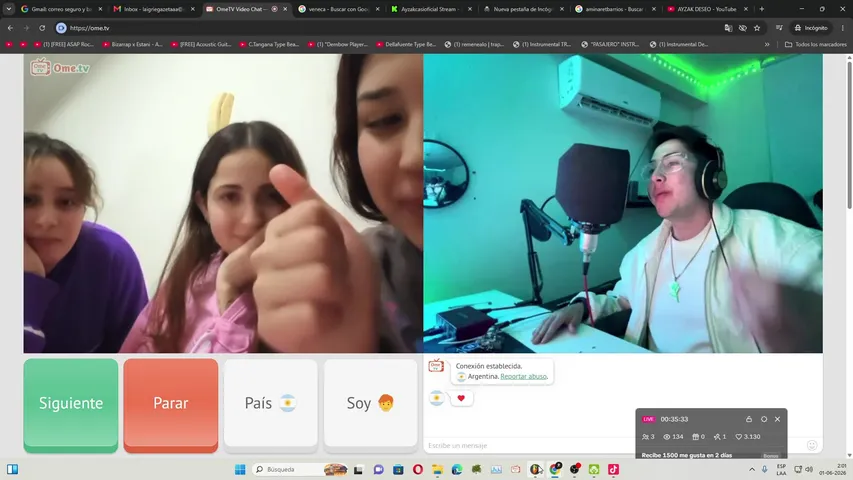853x480 pixels.
Task: Open the translate page icon
Action: coord(728,28)
